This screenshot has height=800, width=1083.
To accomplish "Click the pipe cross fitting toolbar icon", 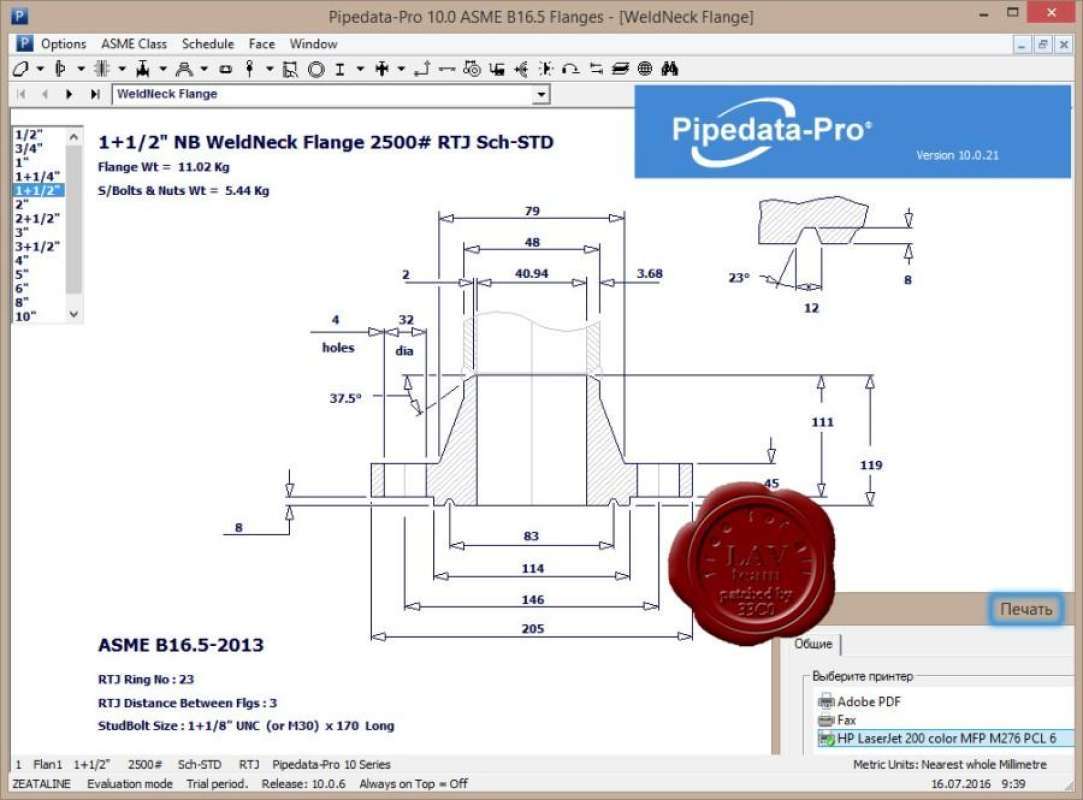I will [381, 68].
